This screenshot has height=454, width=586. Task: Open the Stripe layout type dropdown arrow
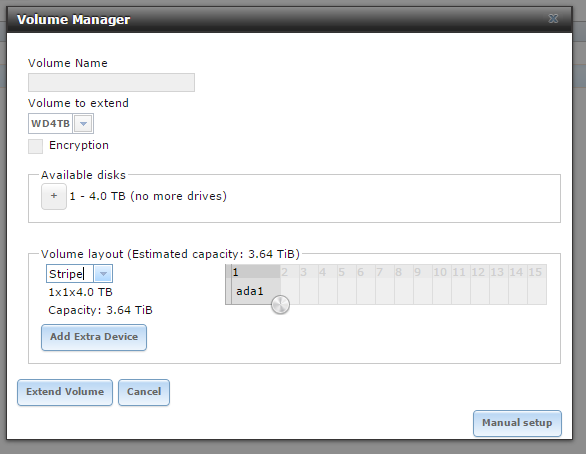click(103, 274)
